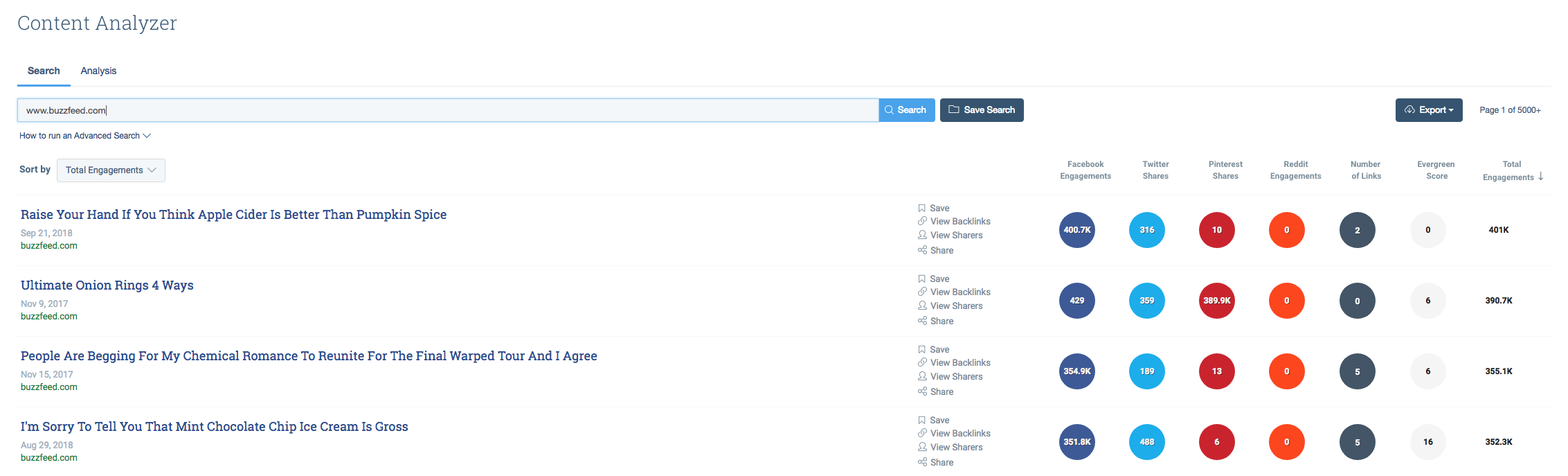Screen dimensions: 1568x476
Task: Open the Export dropdown menu
Action: coord(1429,110)
